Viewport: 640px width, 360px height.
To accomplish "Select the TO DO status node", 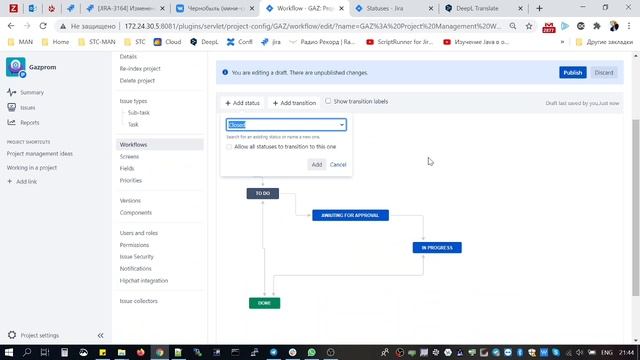I will coord(263,193).
